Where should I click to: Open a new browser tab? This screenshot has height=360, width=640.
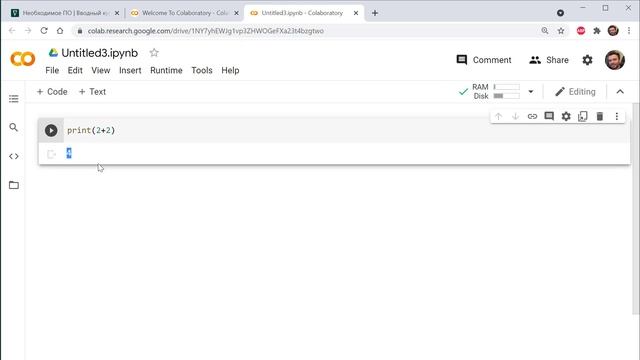point(375,13)
